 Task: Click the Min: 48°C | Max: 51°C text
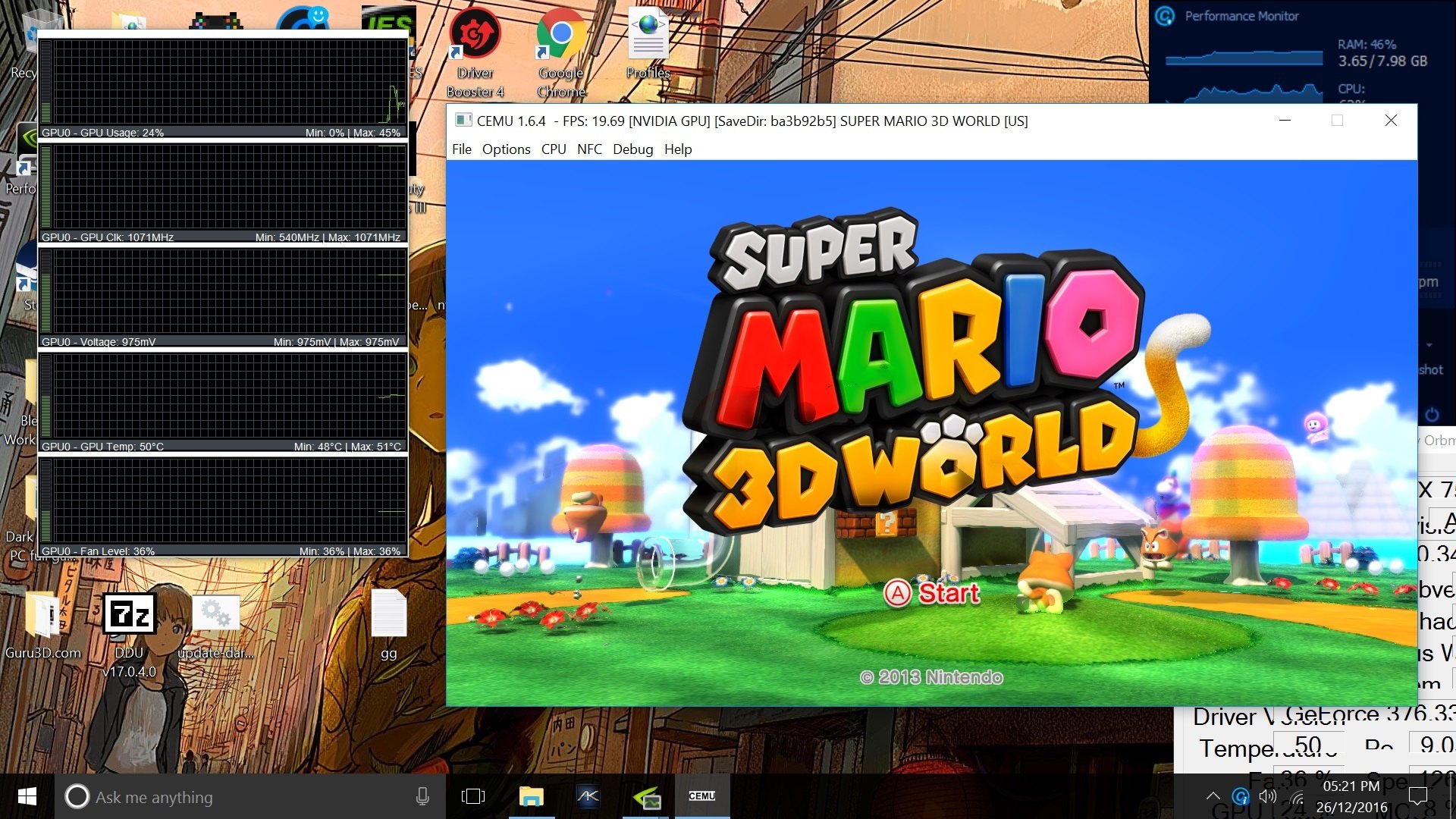point(347,447)
